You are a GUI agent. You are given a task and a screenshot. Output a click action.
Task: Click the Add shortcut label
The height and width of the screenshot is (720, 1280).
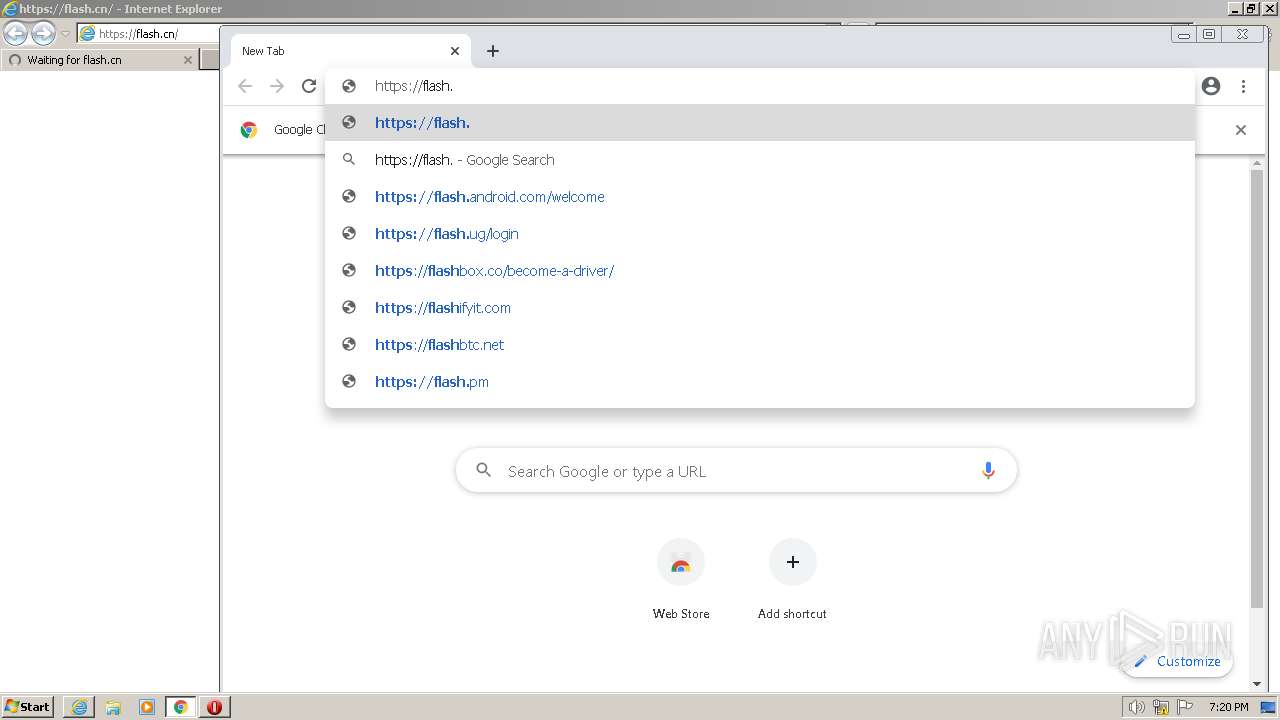[792, 614]
